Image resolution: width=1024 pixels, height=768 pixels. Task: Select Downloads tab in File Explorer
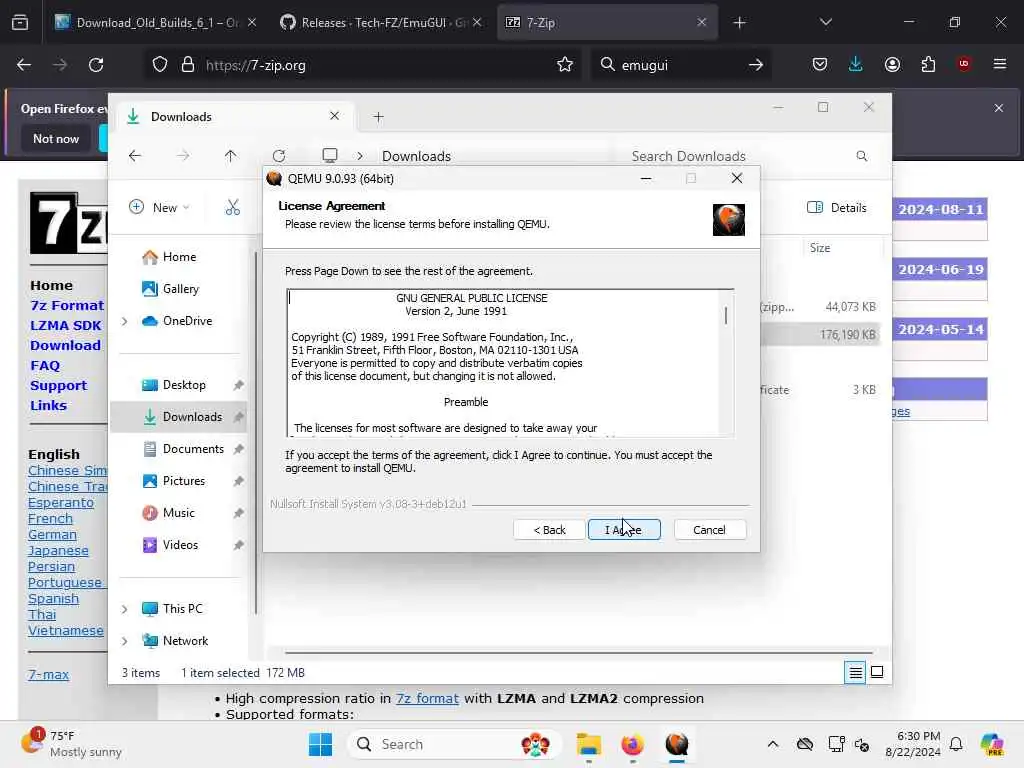(x=235, y=116)
